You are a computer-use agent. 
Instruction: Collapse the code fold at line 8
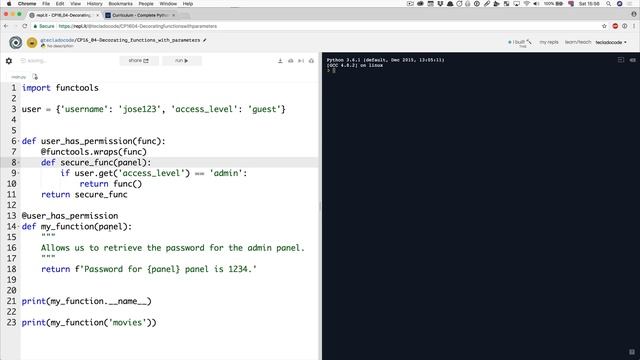coord(18,162)
